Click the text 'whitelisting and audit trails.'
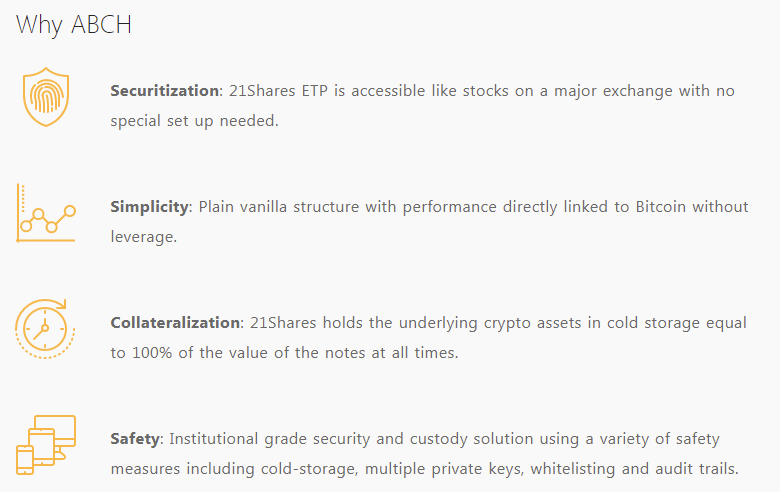 tap(634, 469)
